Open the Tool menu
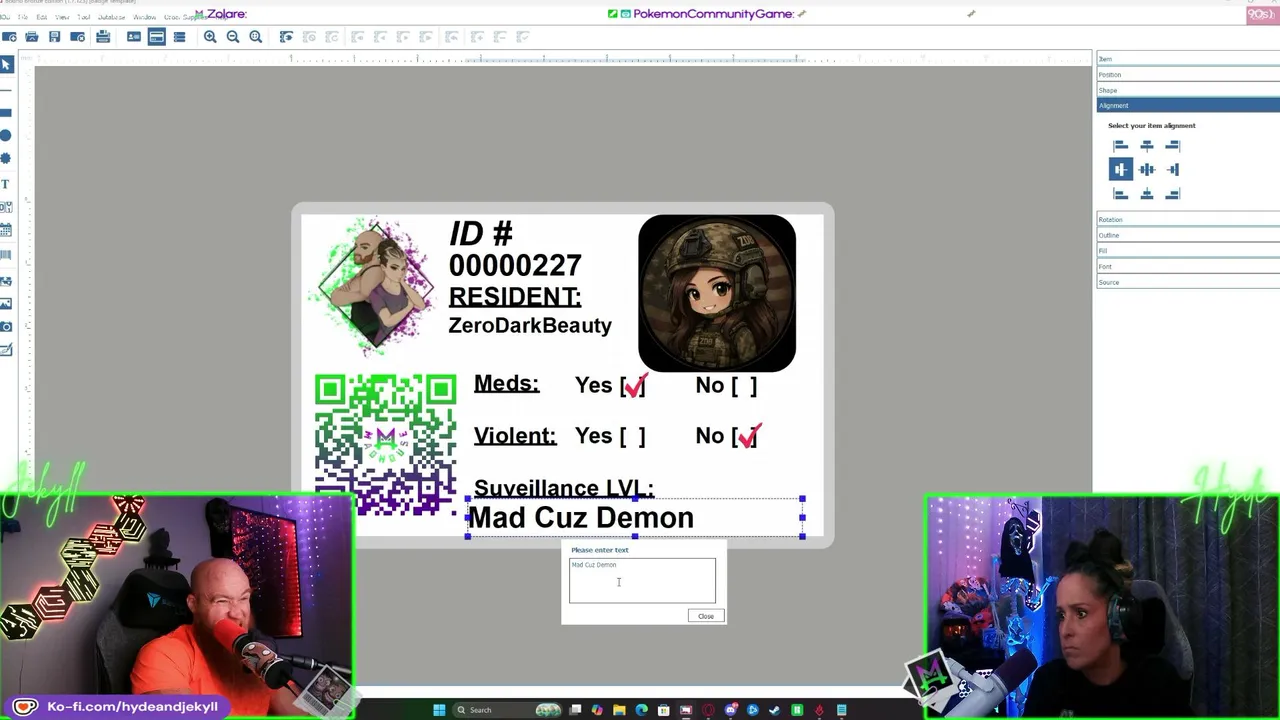The image size is (1280, 720). pyautogui.click(x=84, y=17)
